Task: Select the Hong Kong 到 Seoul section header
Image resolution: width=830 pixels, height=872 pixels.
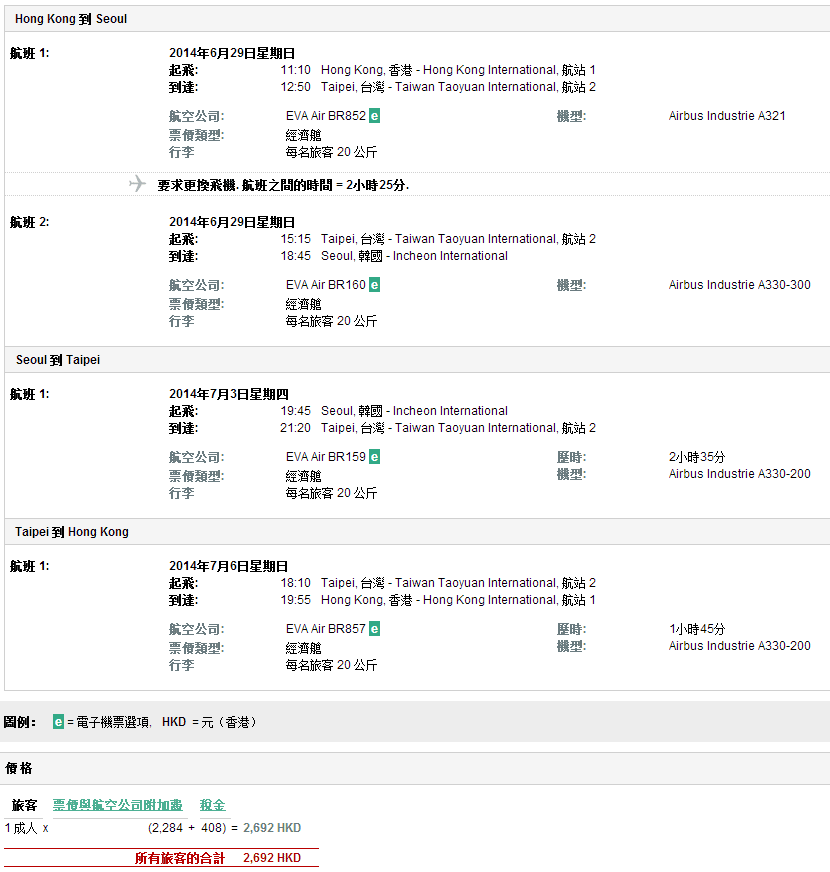Action: click(x=71, y=19)
